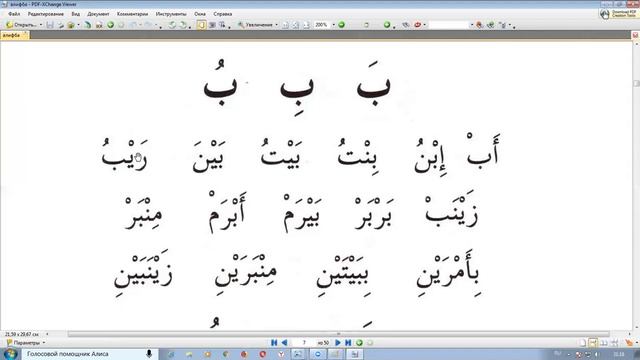
Task: Open the Вид menu
Action: pyautogui.click(x=76, y=14)
